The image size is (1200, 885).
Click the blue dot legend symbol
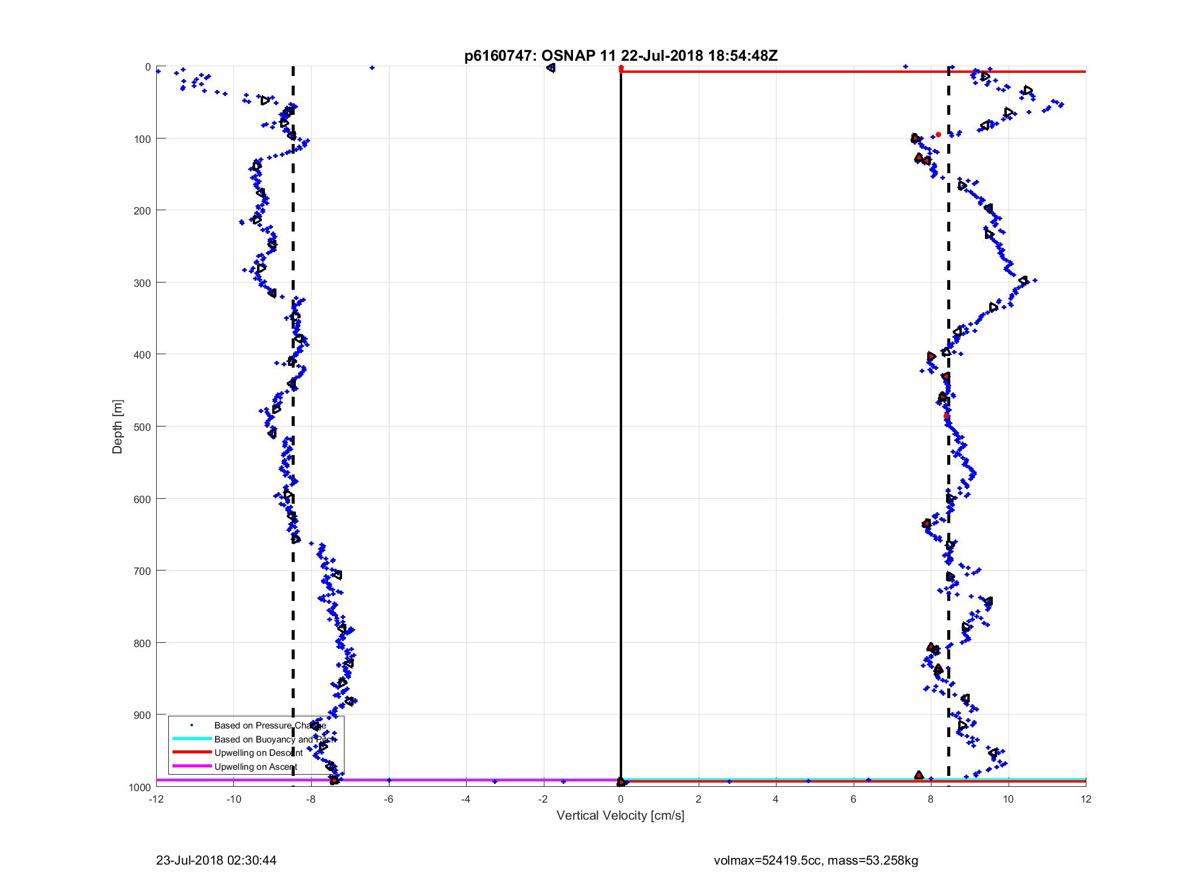pyautogui.click(x=191, y=725)
